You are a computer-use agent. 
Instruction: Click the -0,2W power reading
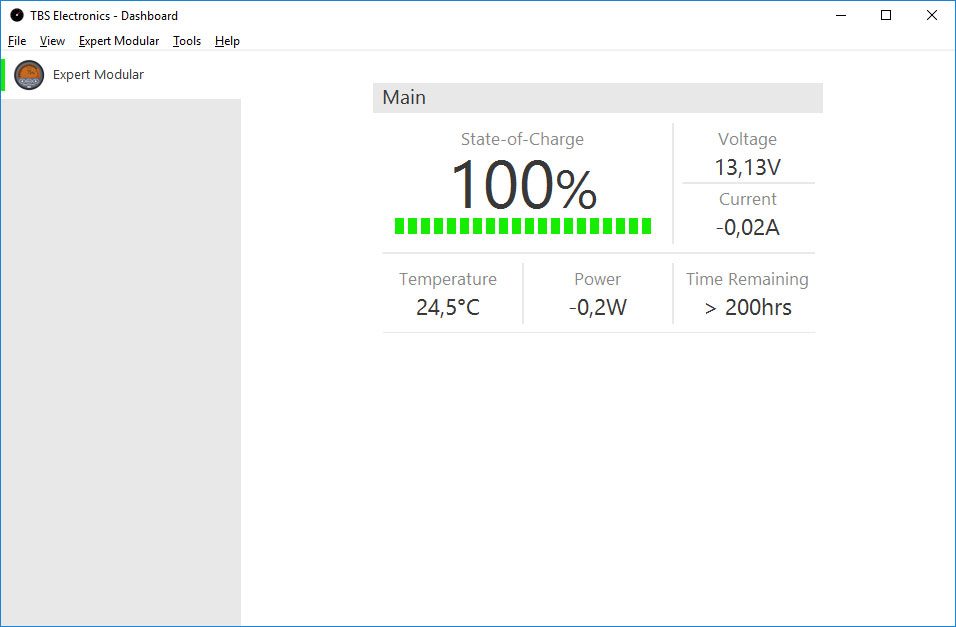[x=597, y=307]
